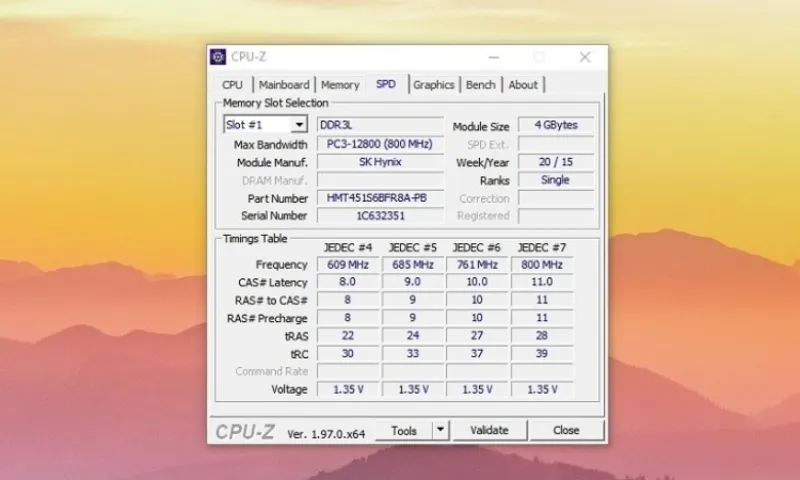The image size is (800, 480).
Task: Click the Tools button
Action: coord(404,431)
